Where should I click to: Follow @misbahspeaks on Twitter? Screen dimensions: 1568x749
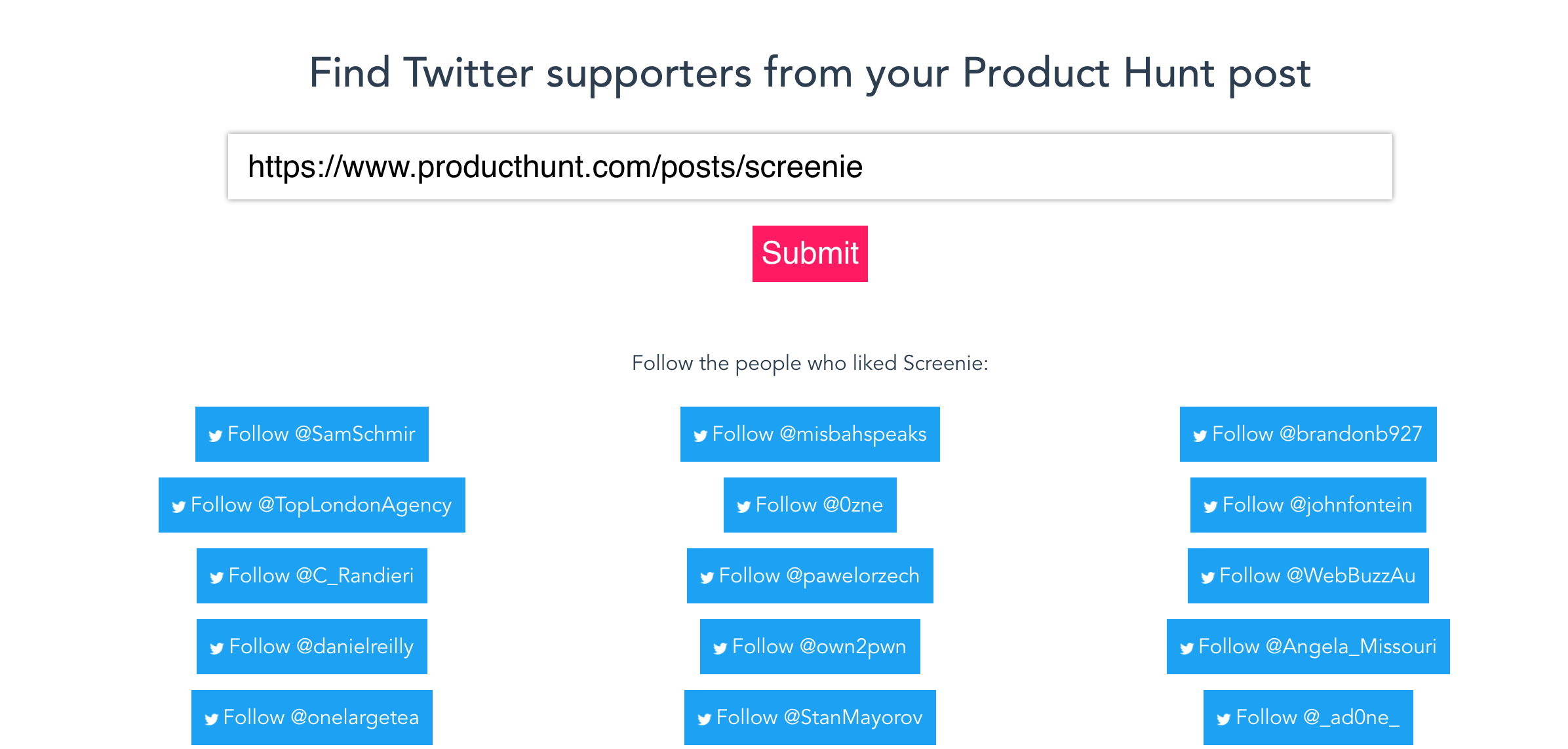[810, 434]
